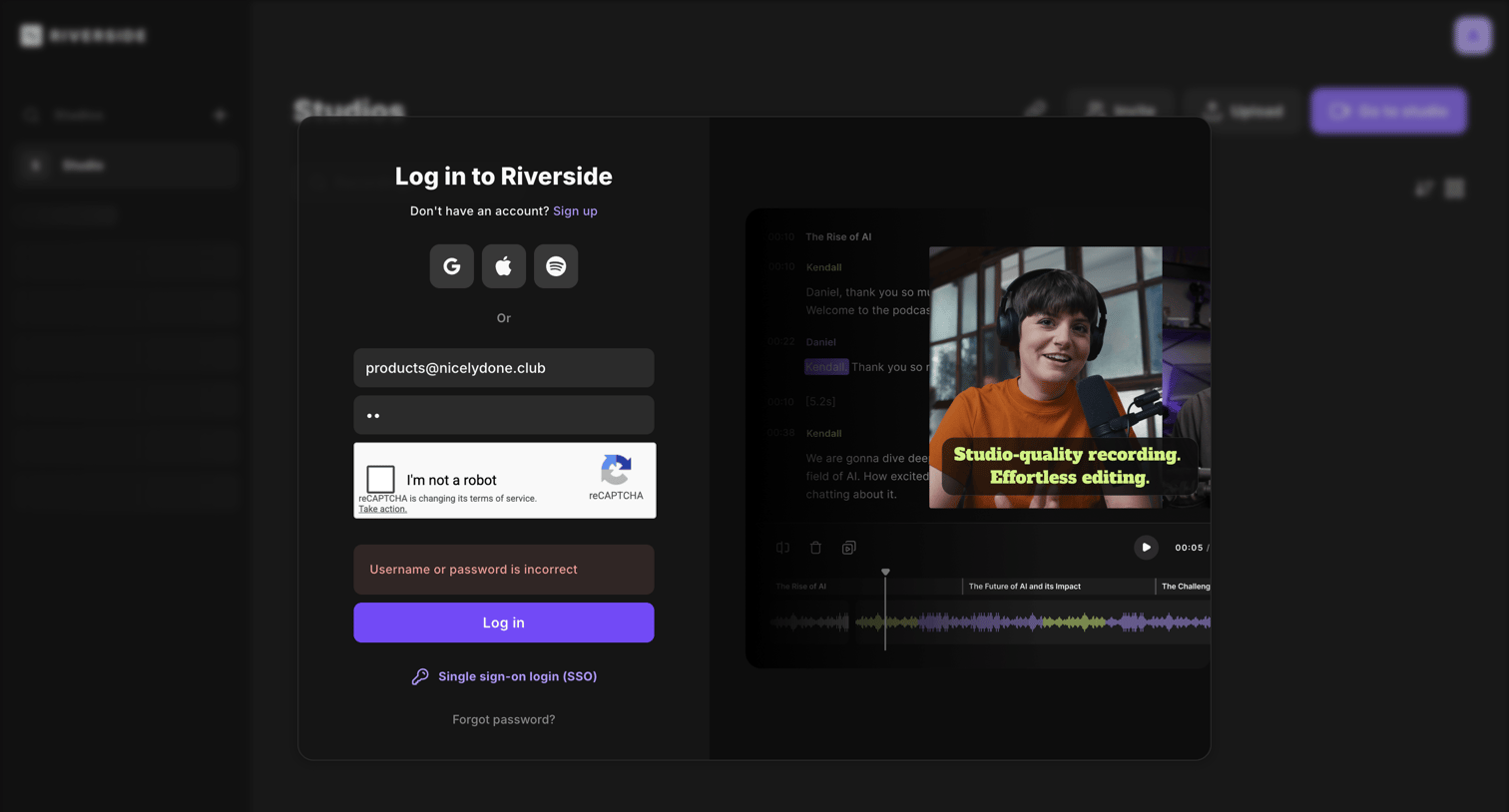
Task: Click the trash icon in preview toolbar
Action: 815,548
